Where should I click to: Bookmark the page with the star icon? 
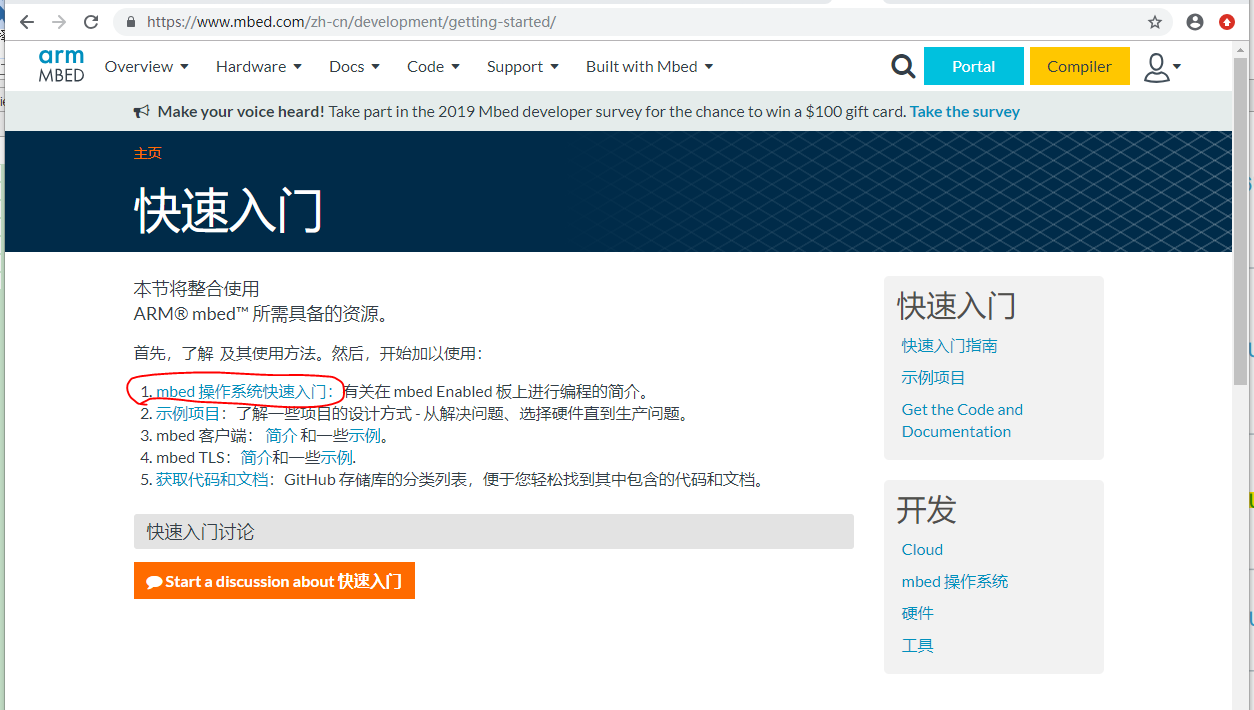1155,21
